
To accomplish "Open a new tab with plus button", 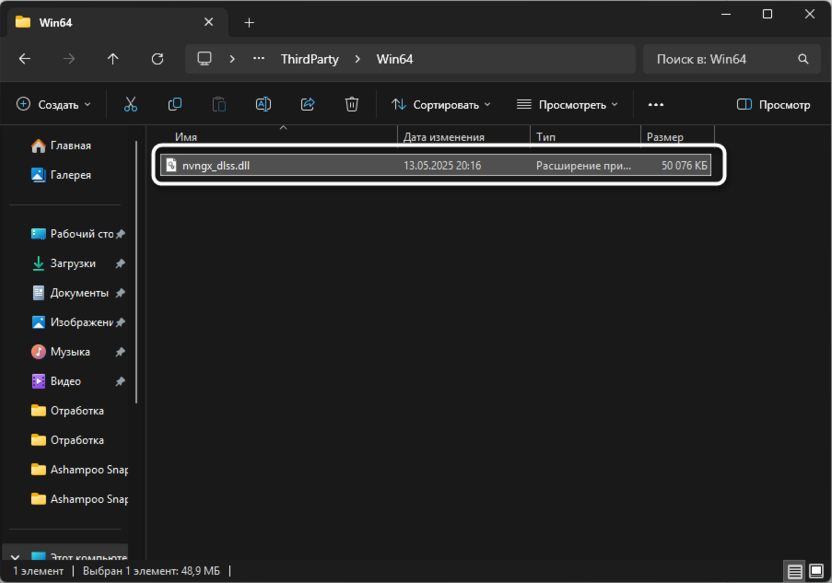I will click(x=249, y=22).
